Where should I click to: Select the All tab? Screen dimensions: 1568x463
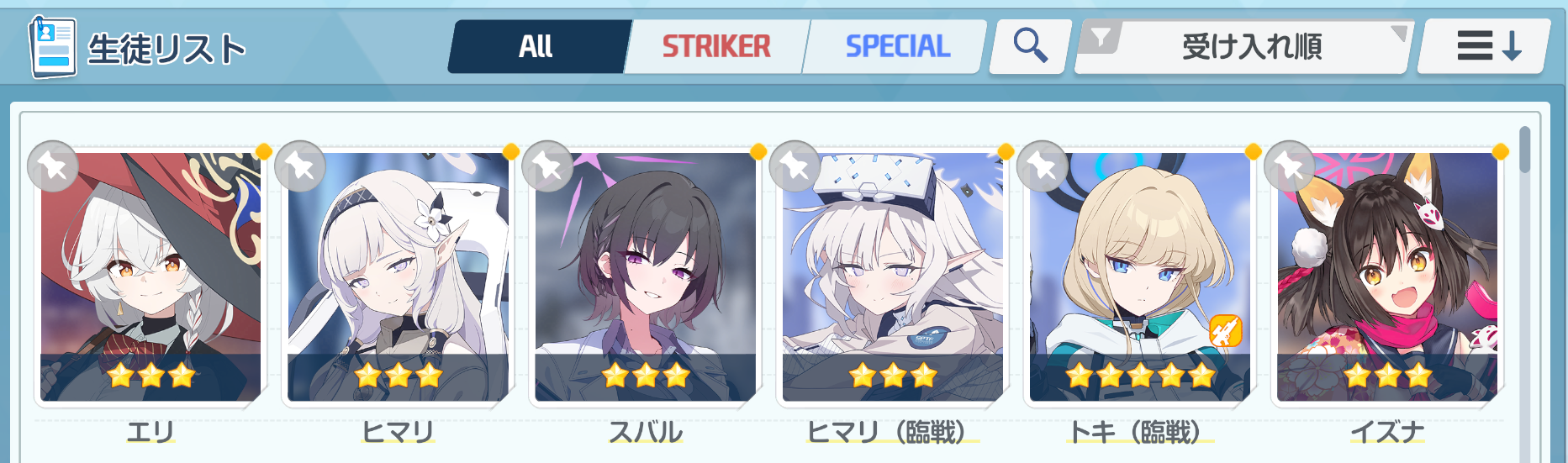[536, 46]
